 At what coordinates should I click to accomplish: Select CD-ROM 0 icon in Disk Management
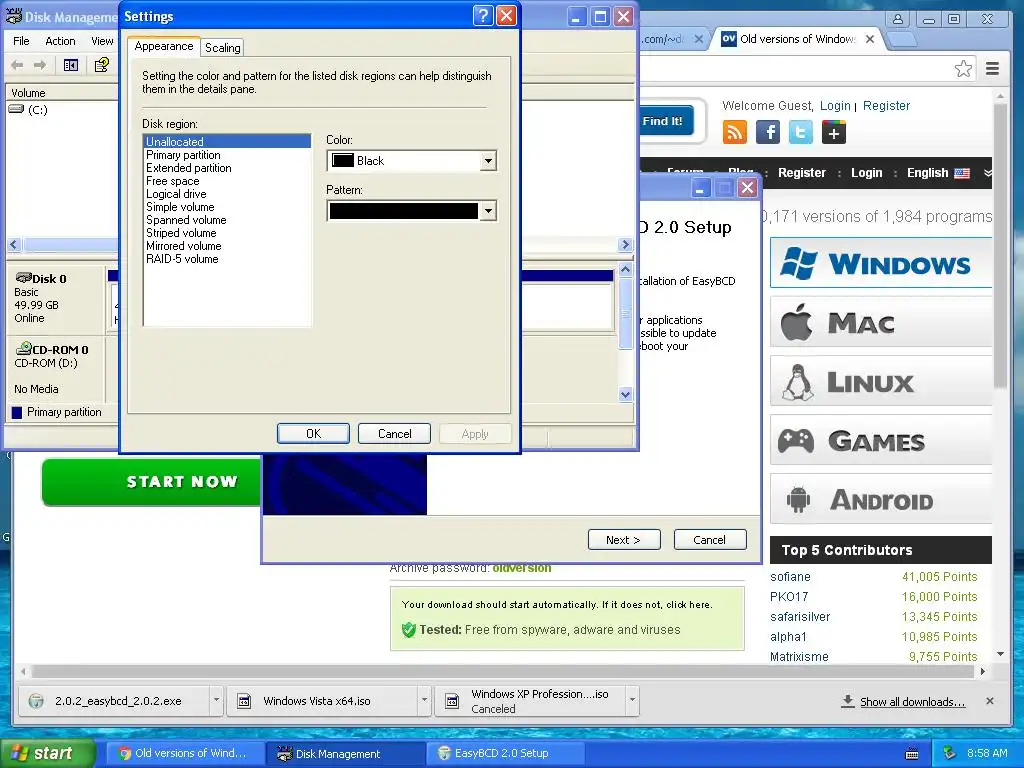[24, 348]
